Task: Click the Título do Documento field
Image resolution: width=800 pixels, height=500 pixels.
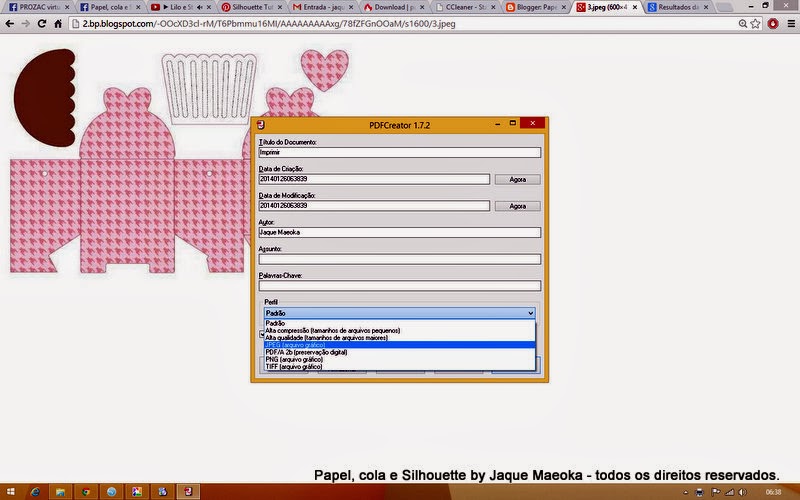Action: (x=399, y=152)
